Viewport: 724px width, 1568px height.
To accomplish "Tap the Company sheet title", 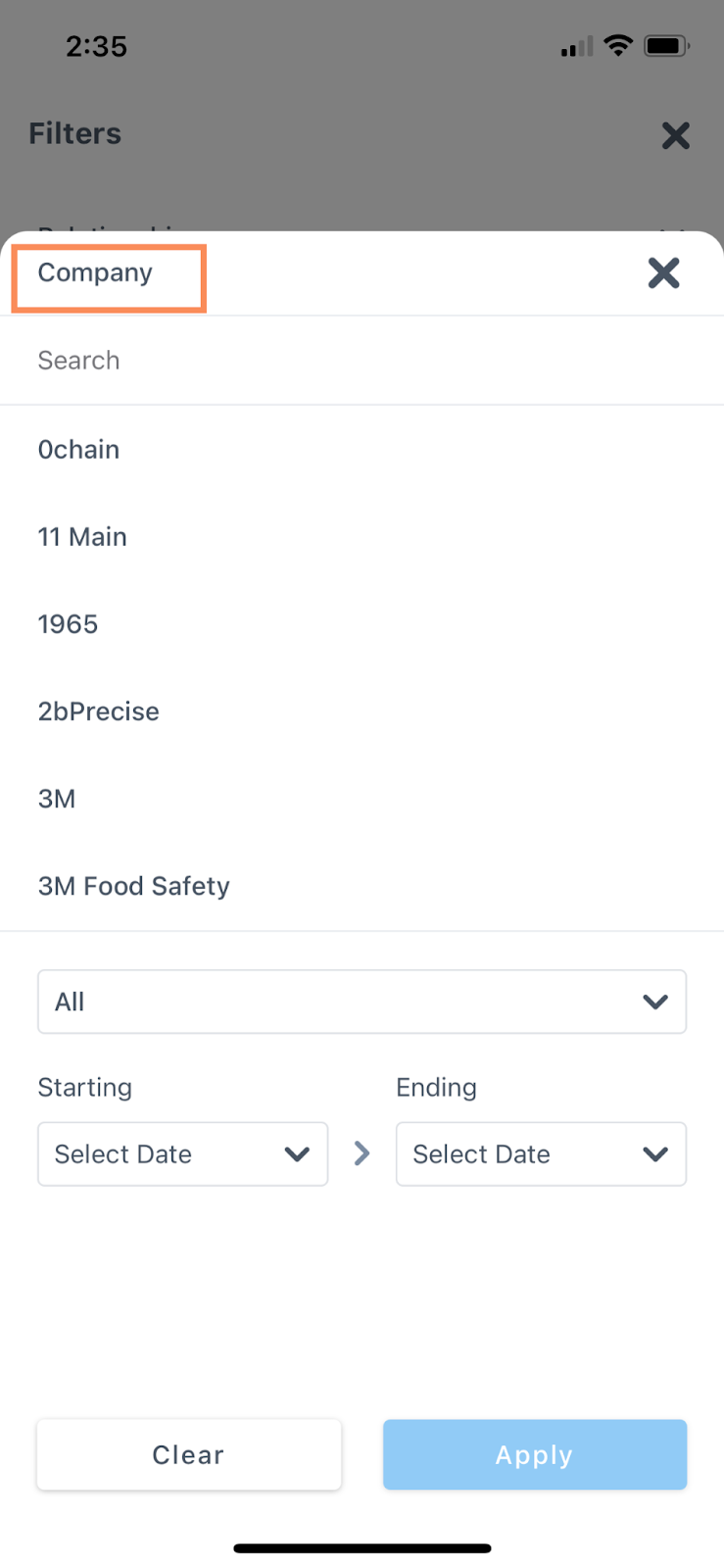I will point(95,272).
